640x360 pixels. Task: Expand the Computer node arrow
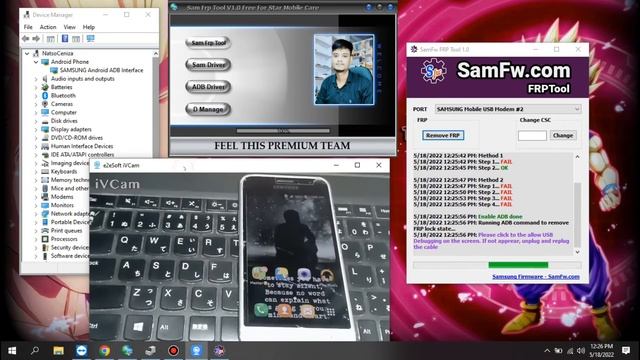[x=36, y=113]
